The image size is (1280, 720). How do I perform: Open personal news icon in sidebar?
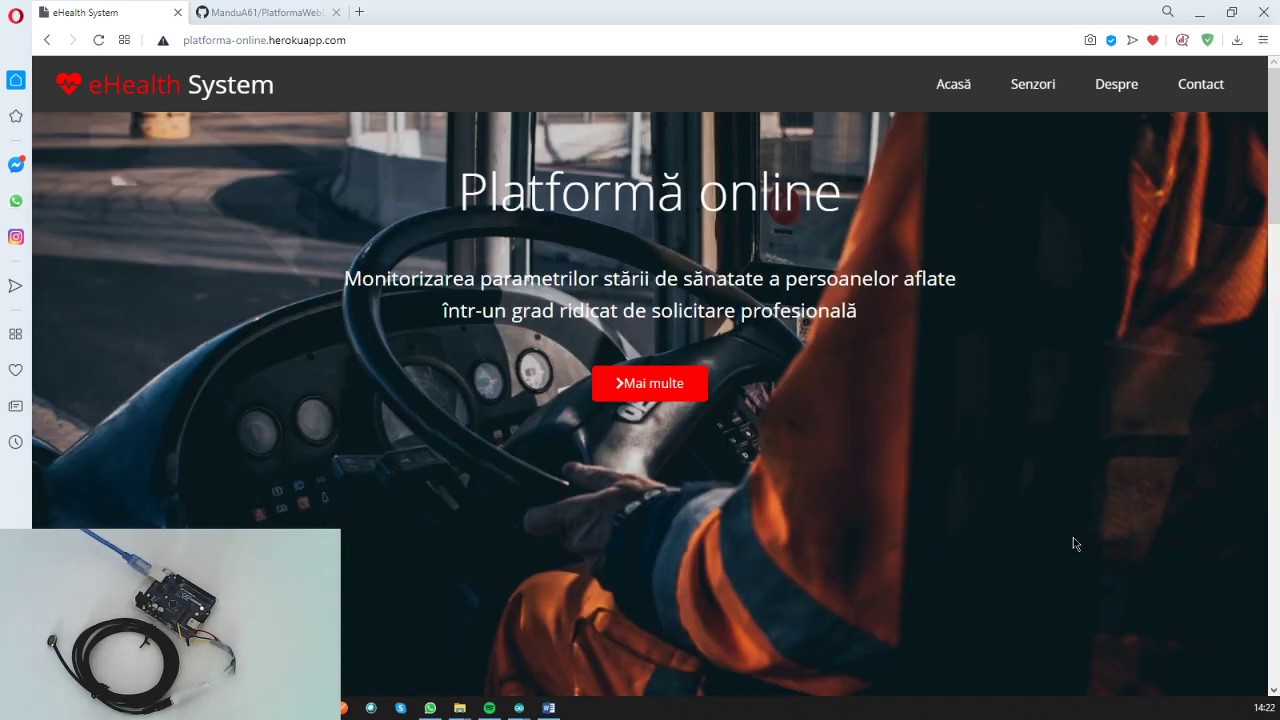click(x=16, y=406)
